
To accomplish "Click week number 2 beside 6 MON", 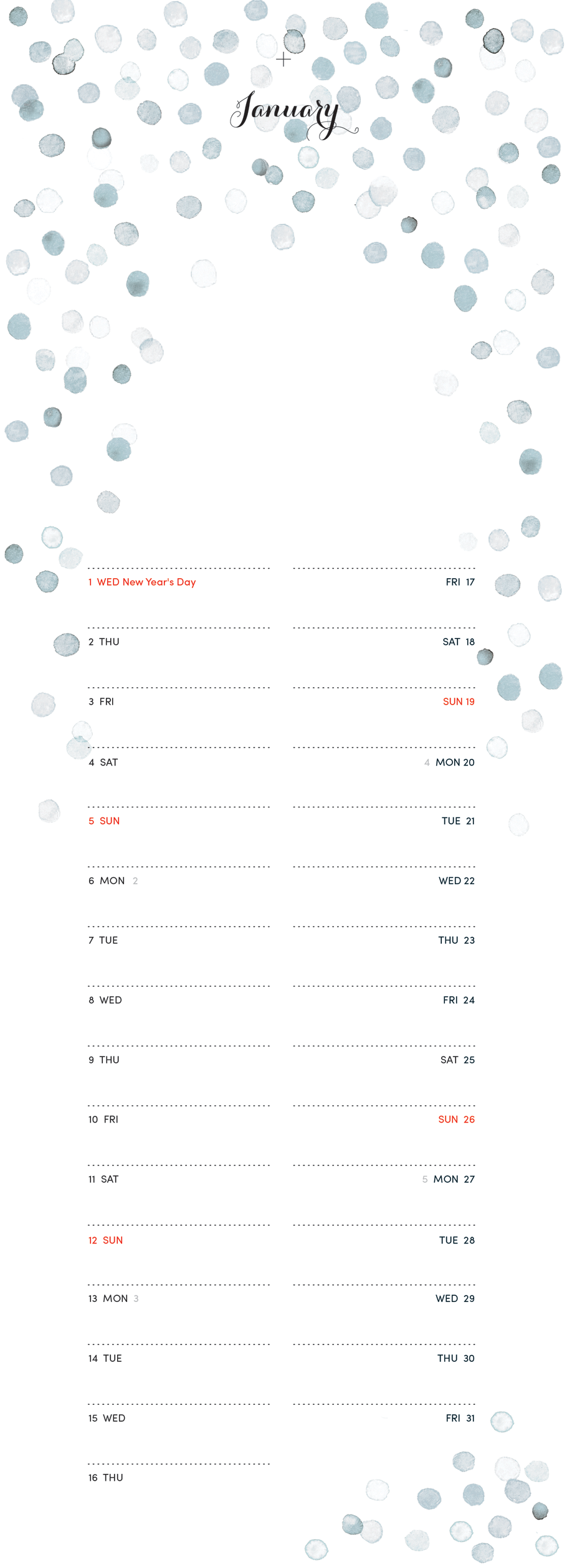I will (x=135, y=881).
